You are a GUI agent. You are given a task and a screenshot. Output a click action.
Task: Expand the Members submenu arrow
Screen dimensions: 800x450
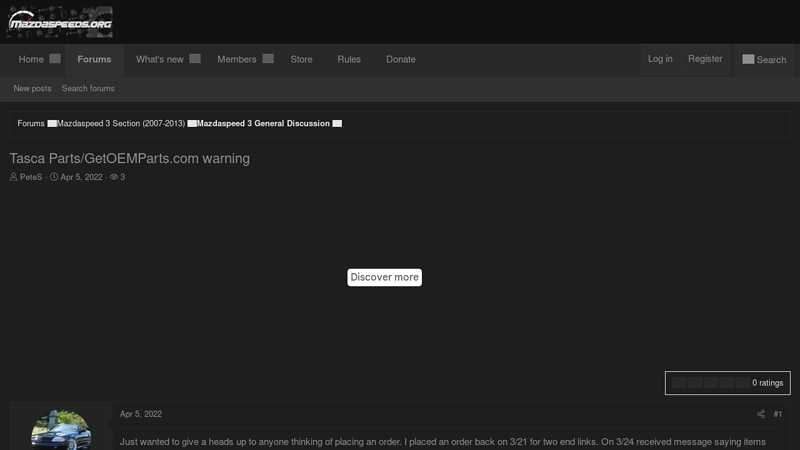click(x=268, y=59)
